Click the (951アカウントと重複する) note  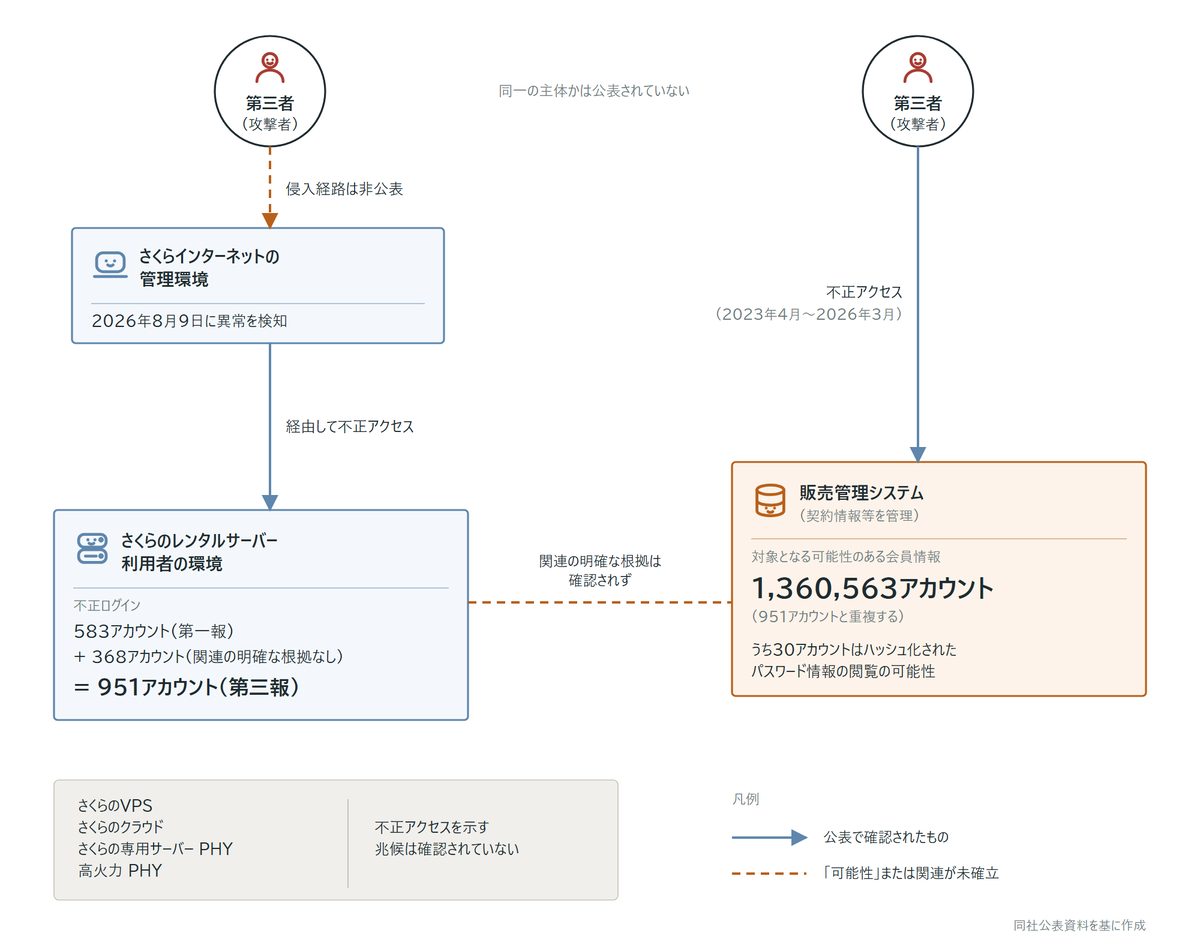[828, 615]
